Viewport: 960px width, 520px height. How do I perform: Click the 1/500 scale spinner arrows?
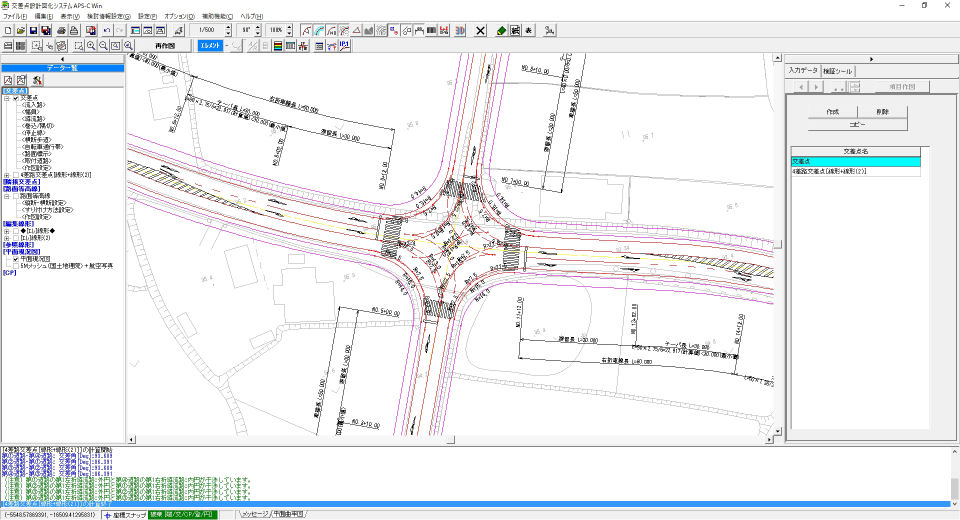pyautogui.click(x=228, y=30)
